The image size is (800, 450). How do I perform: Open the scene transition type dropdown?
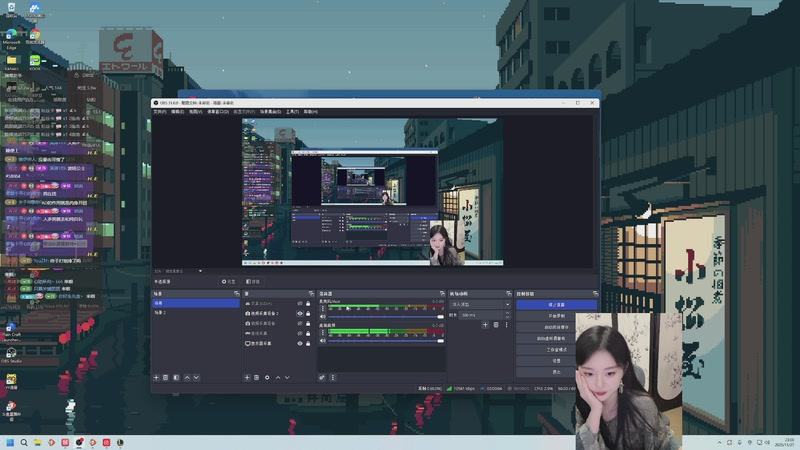[x=480, y=304]
